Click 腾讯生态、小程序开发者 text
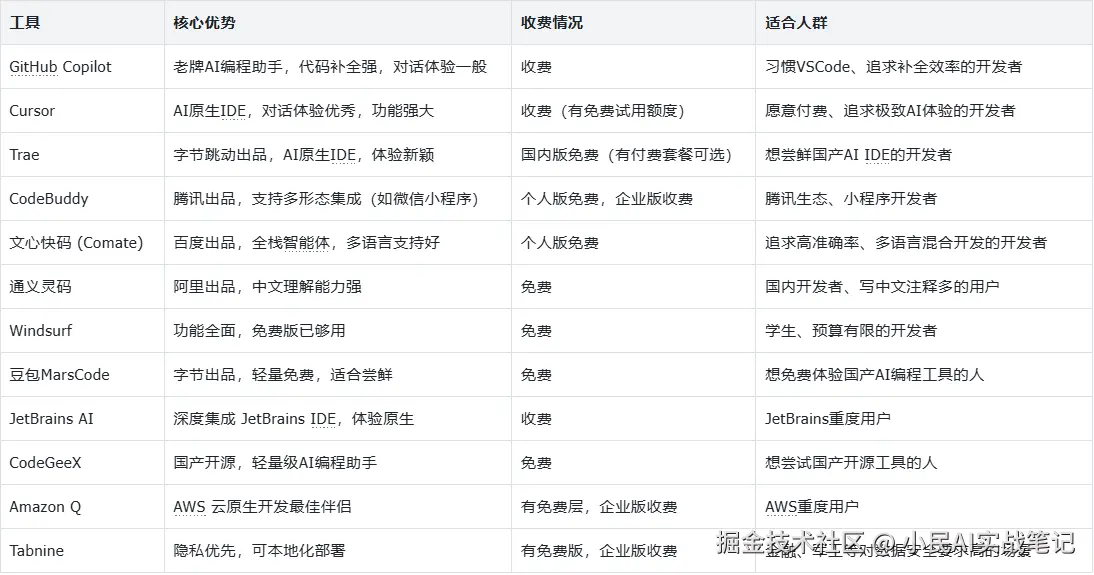Viewport: 1094px width, 575px height. point(851,199)
